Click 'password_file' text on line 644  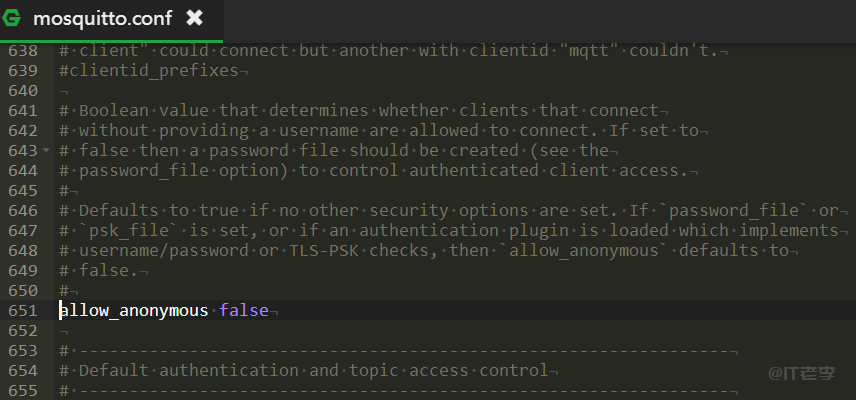[x=143, y=170]
